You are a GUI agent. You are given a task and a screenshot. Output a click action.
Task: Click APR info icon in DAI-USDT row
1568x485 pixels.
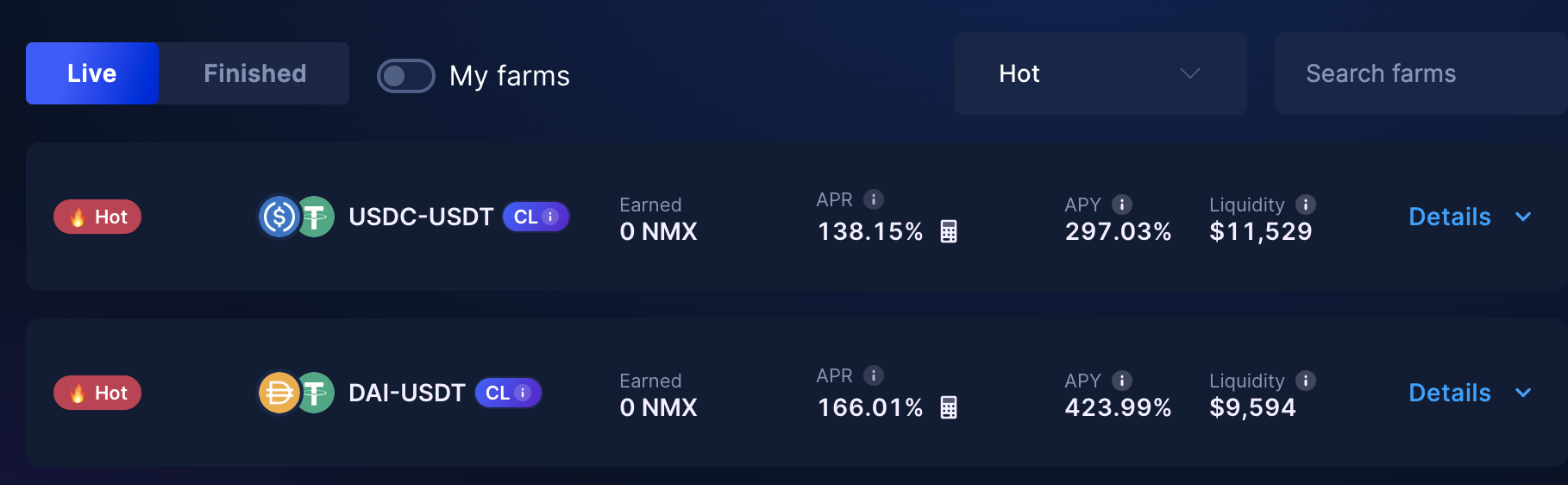click(874, 375)
